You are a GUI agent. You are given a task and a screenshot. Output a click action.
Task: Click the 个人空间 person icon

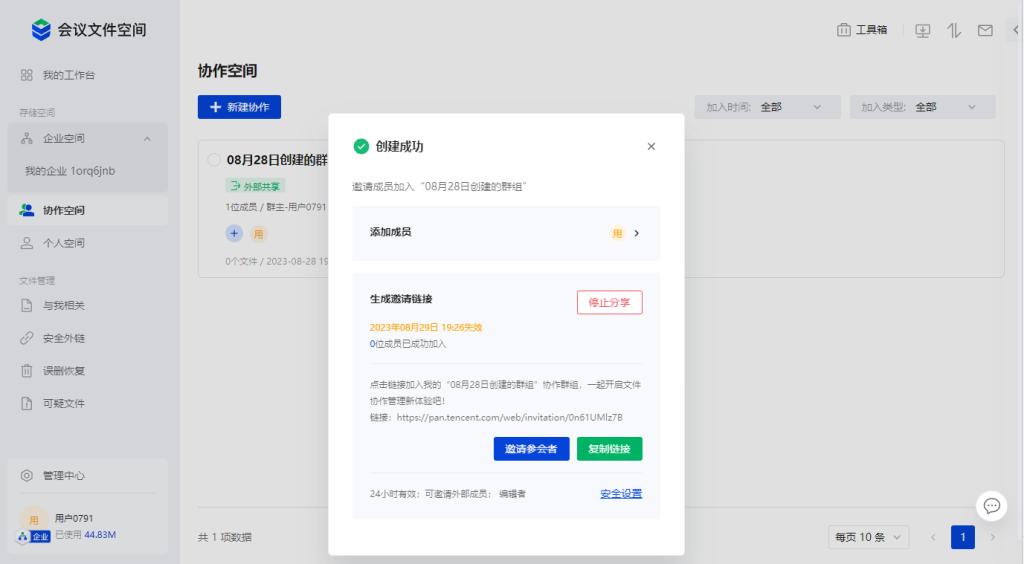27,243
